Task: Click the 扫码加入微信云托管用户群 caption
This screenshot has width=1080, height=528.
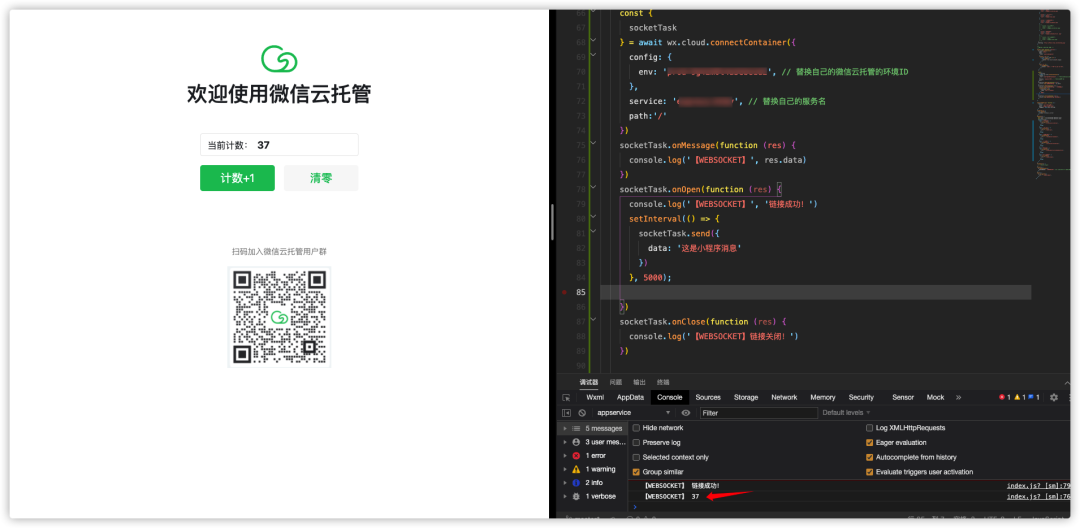Action: (x=279, y=252)
